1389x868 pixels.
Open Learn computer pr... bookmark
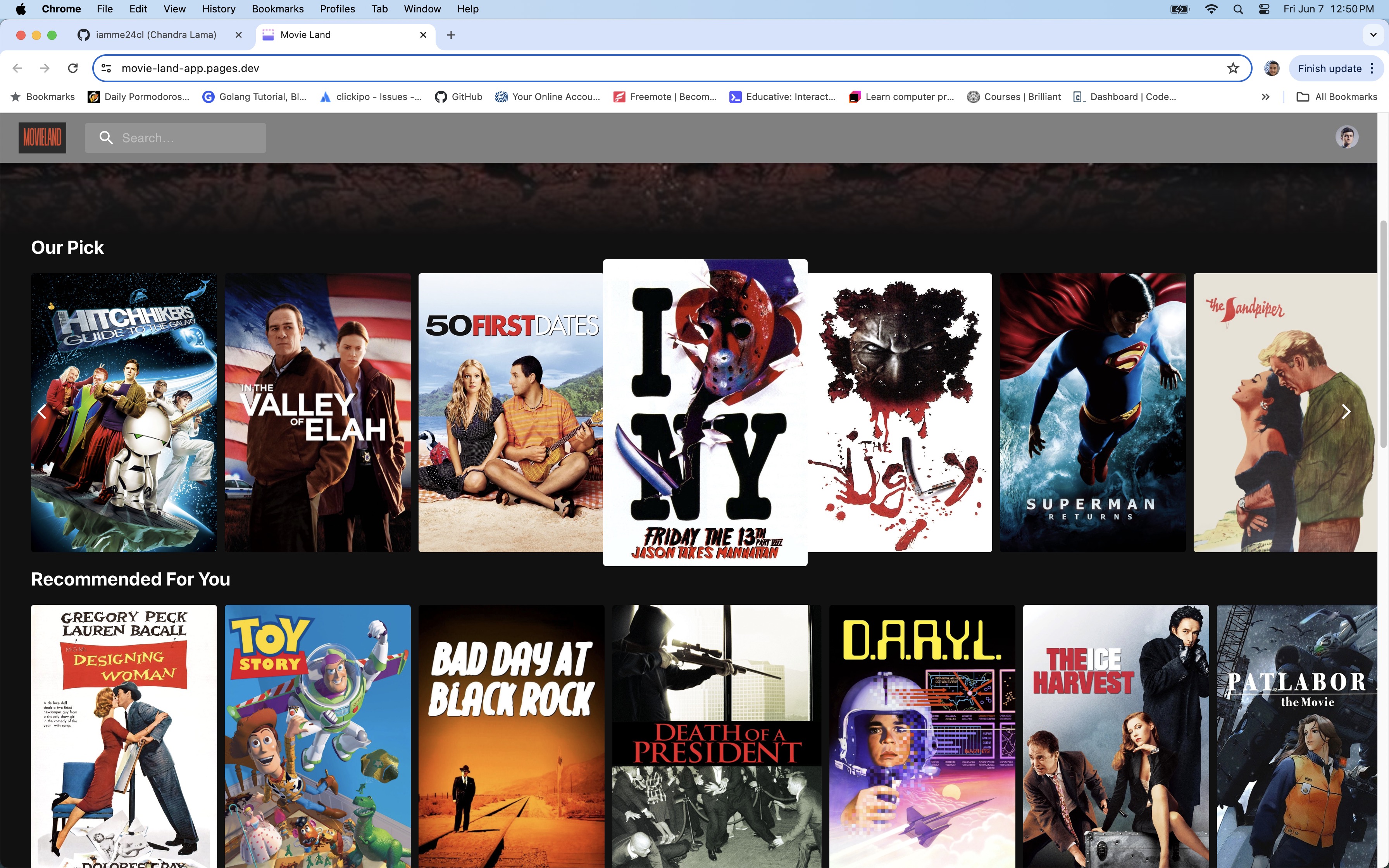(x=902, y=97)
